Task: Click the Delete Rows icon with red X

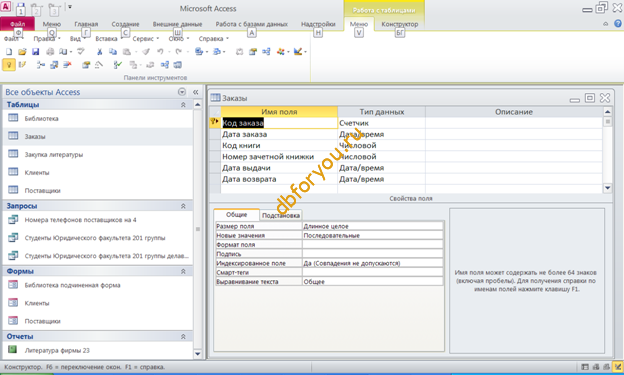Action: click(x=67, y=65)
